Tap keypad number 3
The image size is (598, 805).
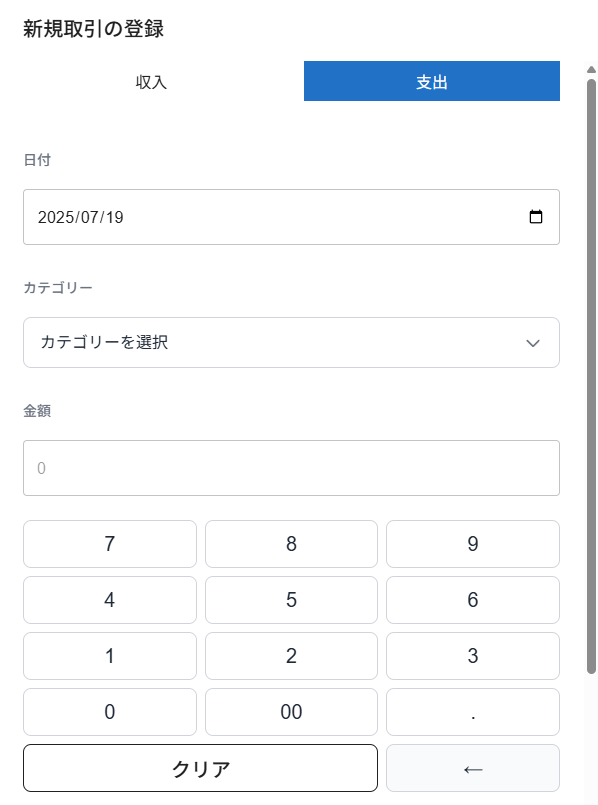(473, 656)
